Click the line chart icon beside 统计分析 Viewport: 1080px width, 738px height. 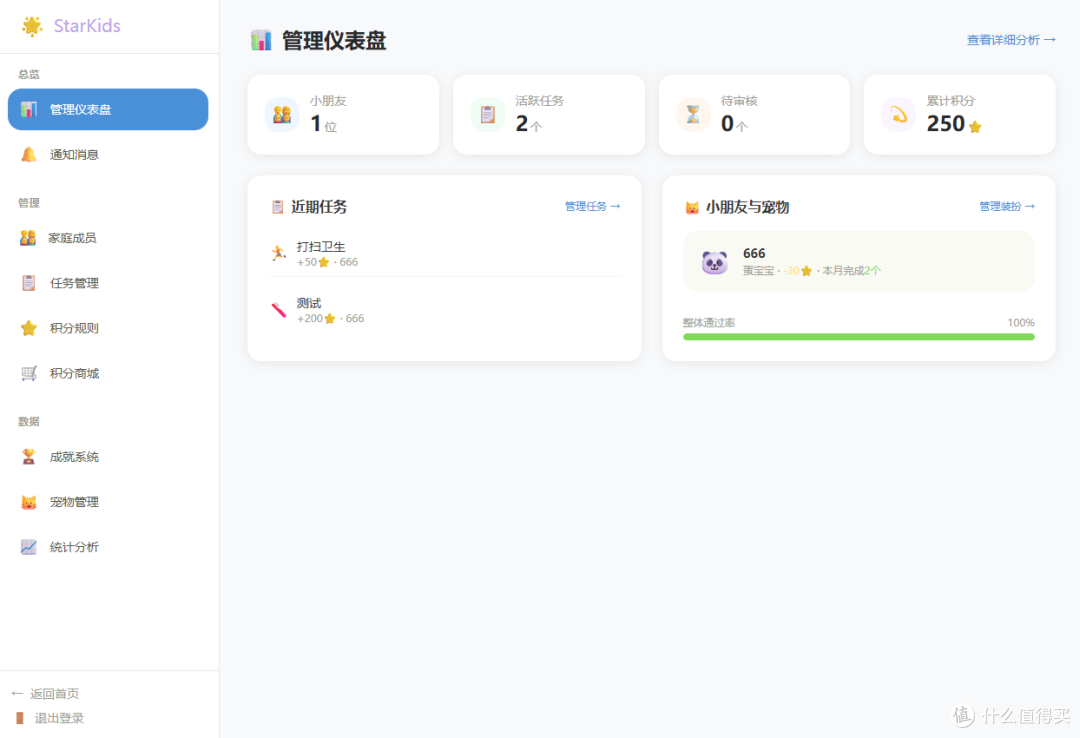(29, 547)
